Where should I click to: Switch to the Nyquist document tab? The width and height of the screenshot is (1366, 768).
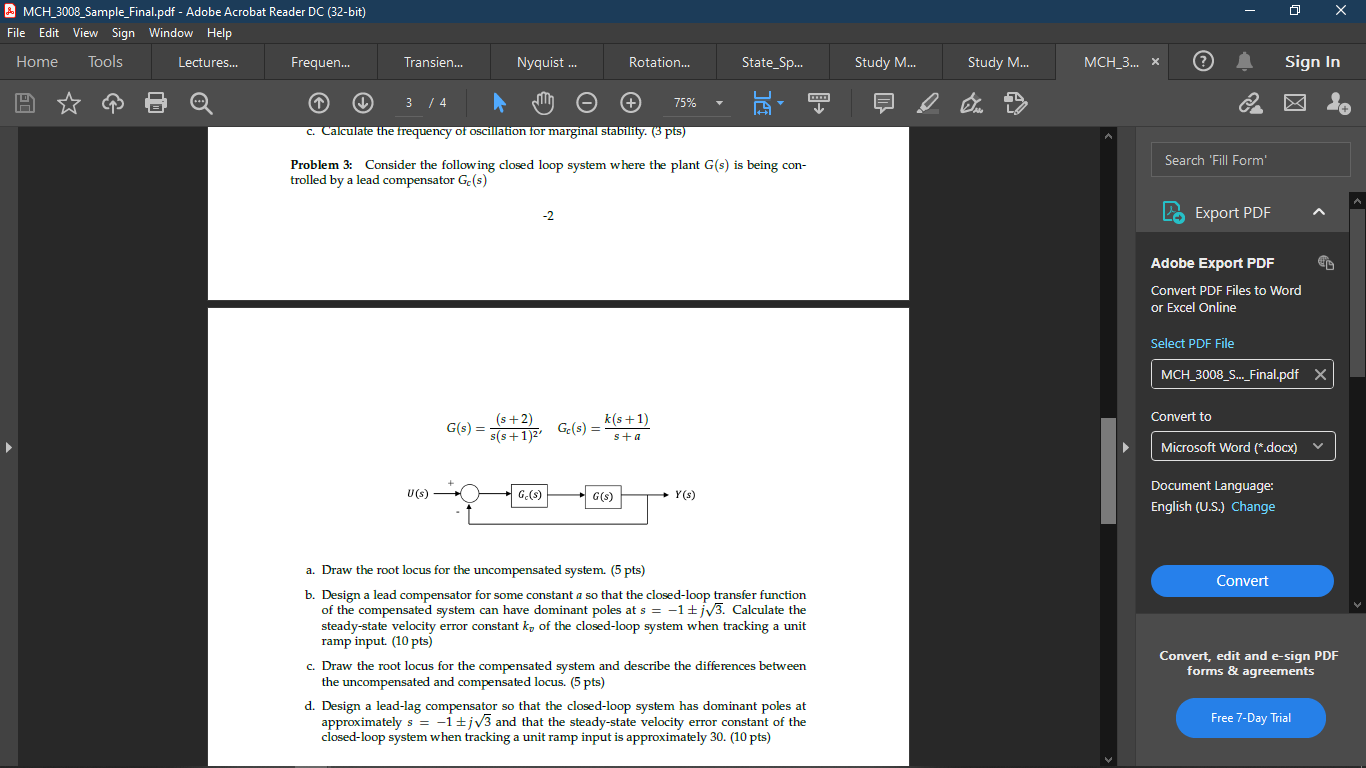[x=546, y=61]
